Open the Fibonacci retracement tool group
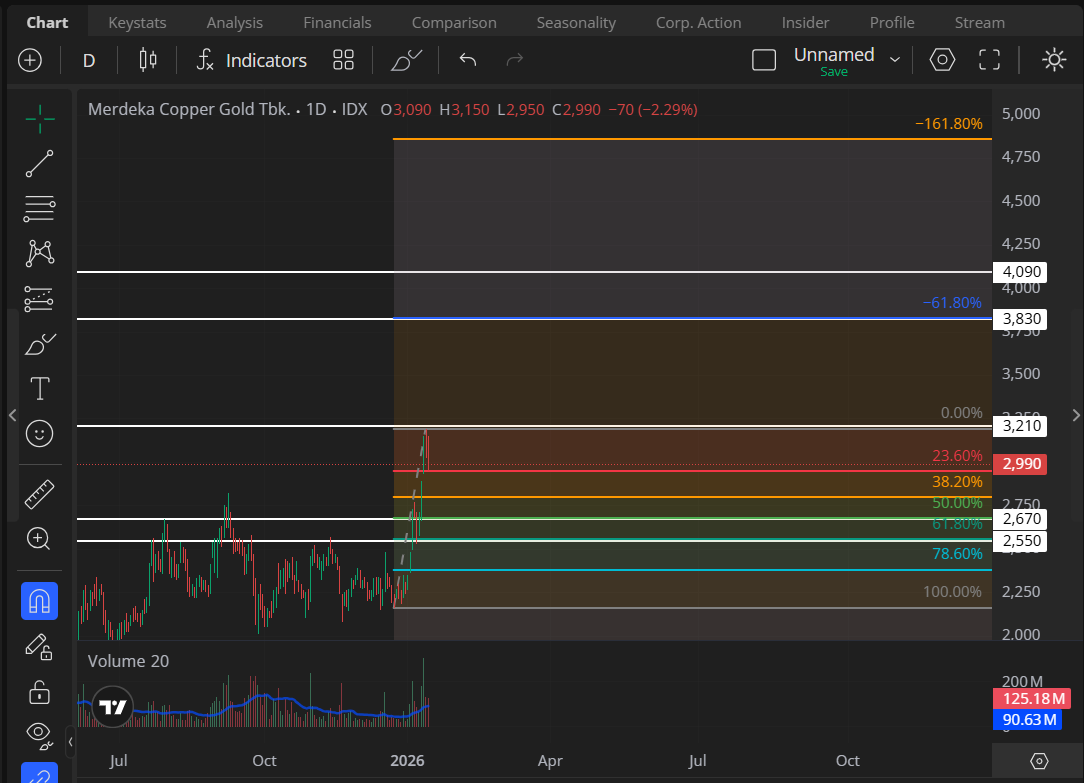This screenshot has width=1084, height=783. pyautogui.click(x=40, y=208)
